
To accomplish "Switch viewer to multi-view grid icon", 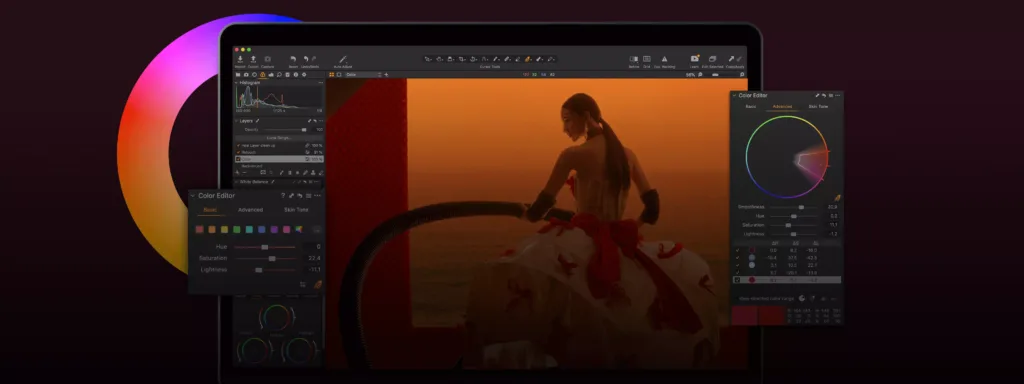I will pyautogui.click(x=332, y=74).
